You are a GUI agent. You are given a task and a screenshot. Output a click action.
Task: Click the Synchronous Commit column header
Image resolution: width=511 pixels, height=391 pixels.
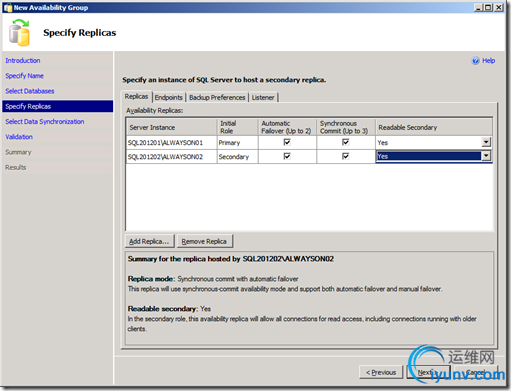coord(346,127)
